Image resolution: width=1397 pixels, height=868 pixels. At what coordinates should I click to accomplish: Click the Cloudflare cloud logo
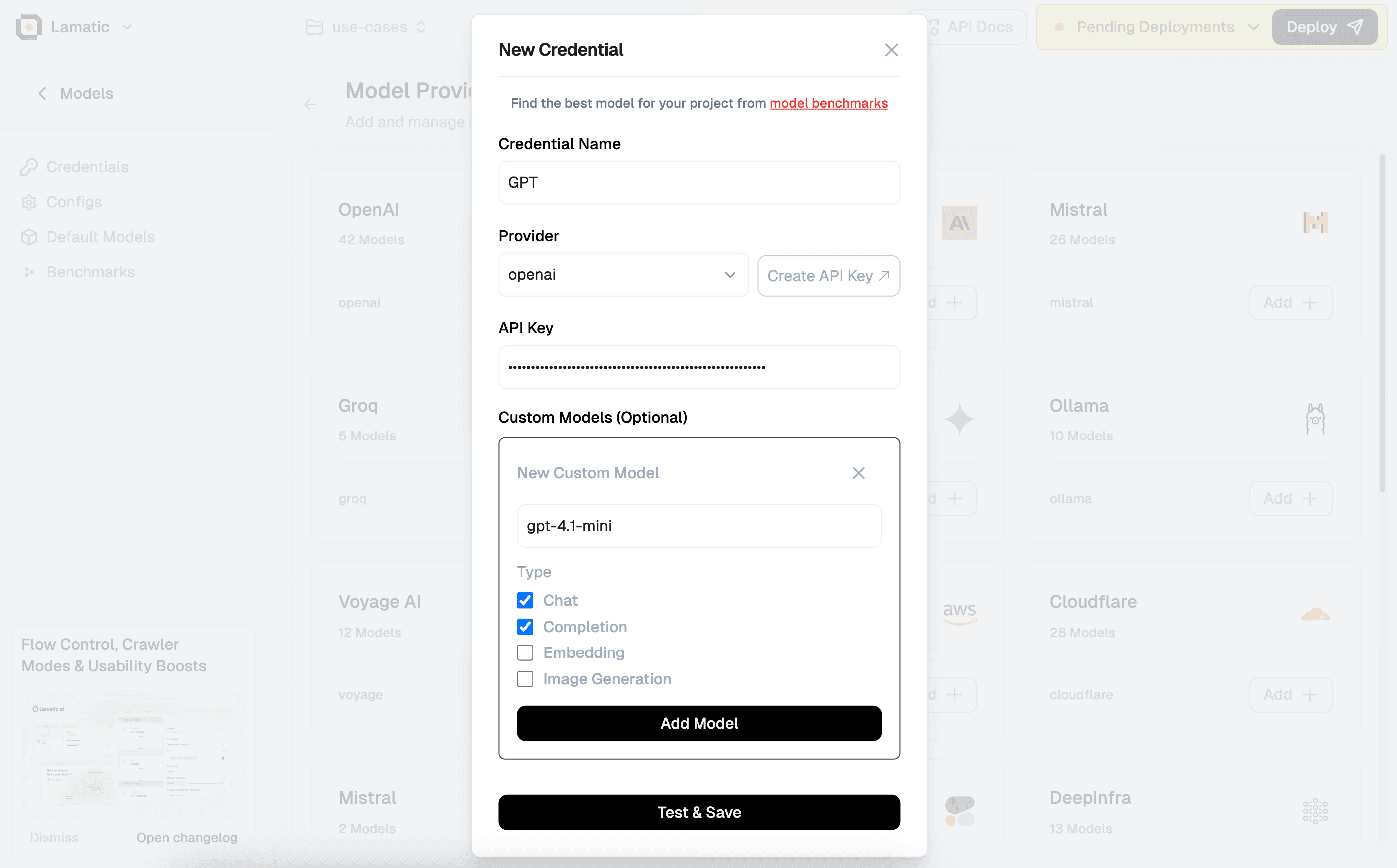1315,614
